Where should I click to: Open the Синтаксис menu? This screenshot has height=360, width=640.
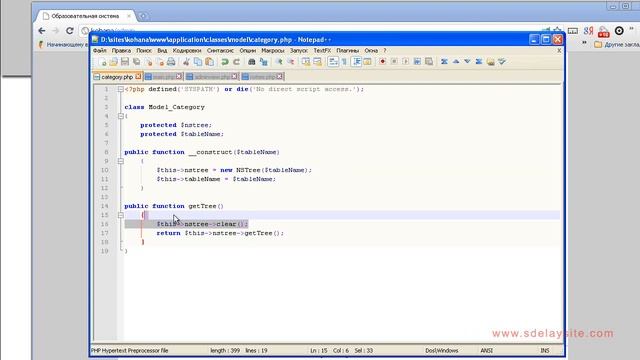click(x=220, y=51)
